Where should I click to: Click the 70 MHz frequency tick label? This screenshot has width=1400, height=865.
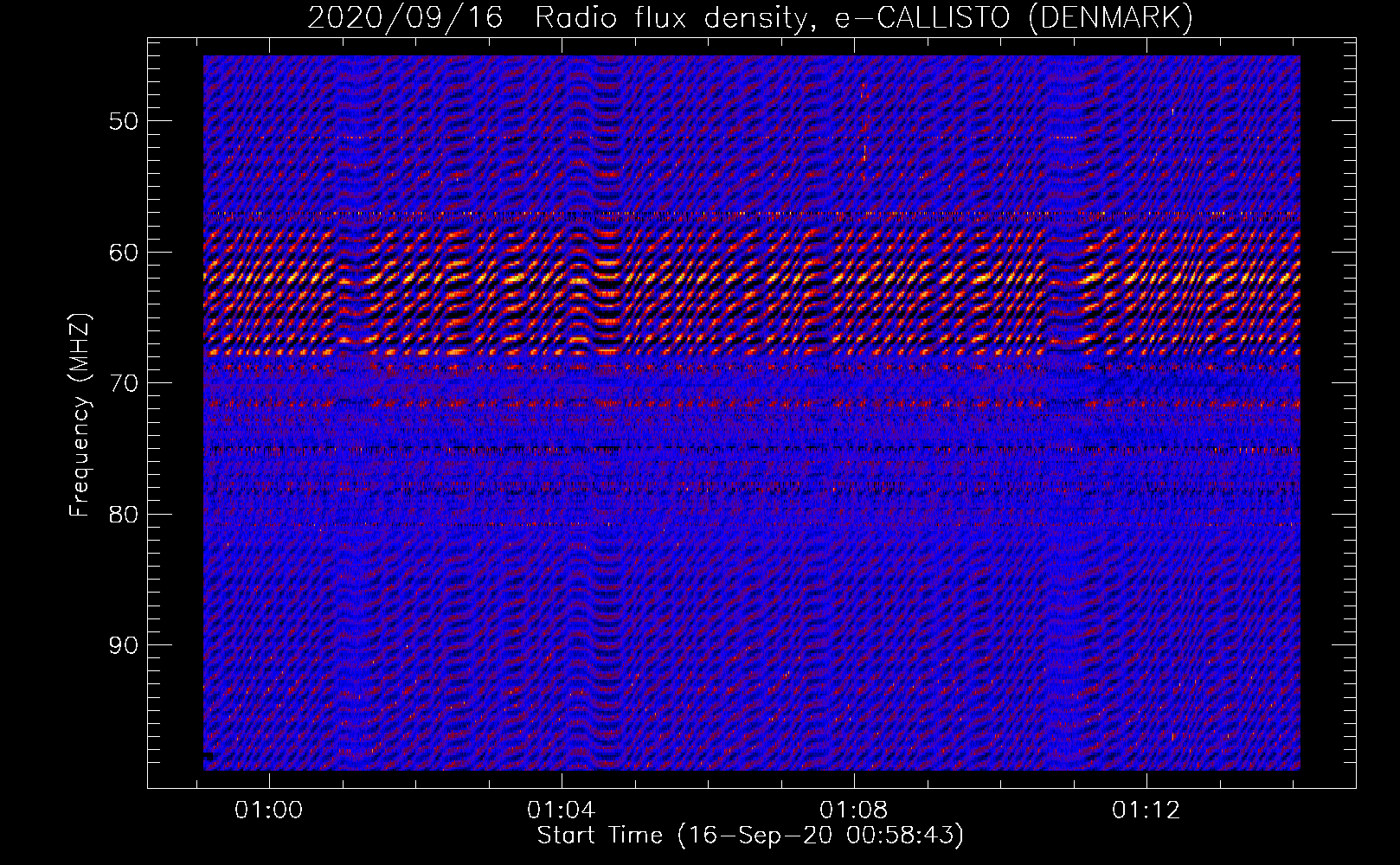click(124, 383)
